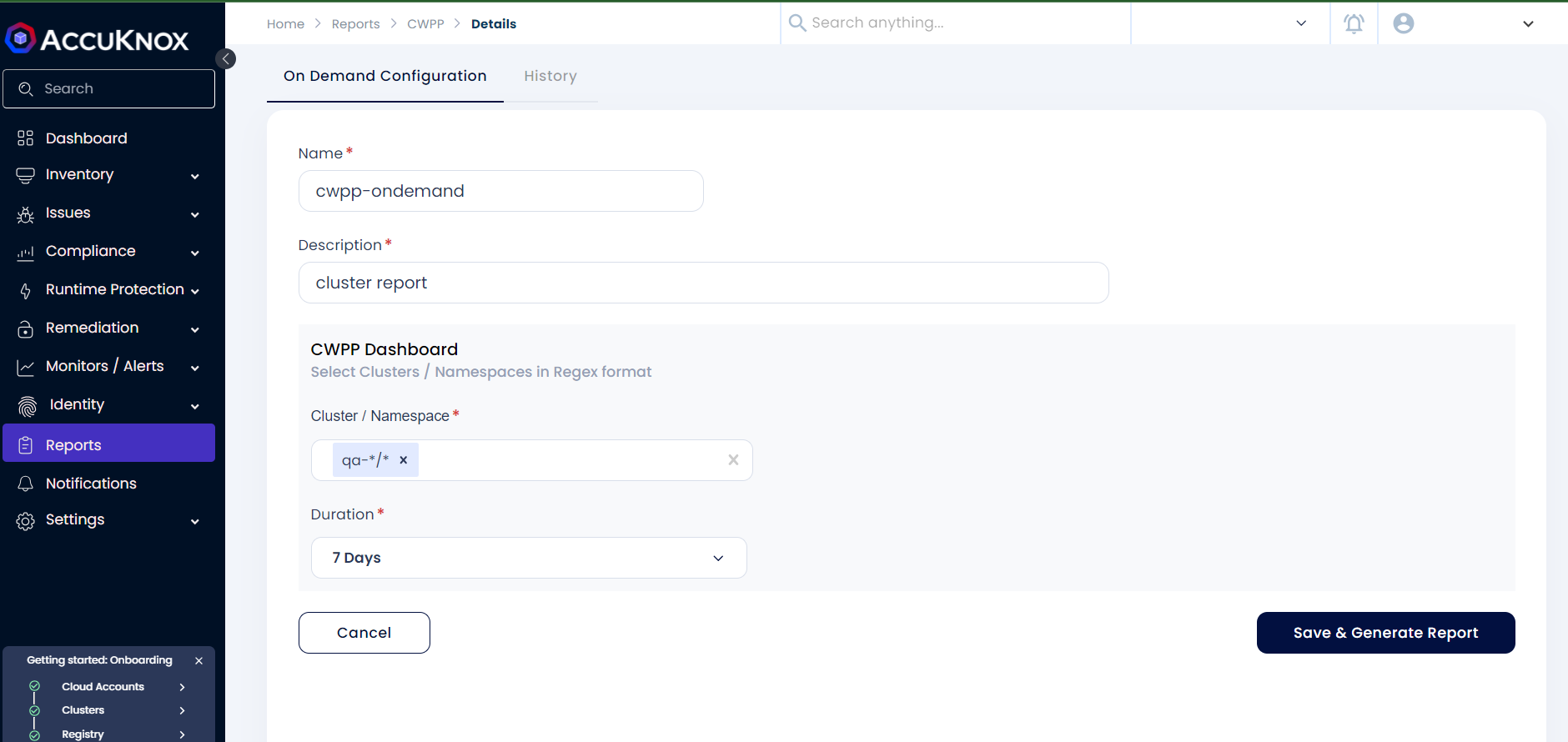Viewport: 1568px width, 742px height.
Task: Collapse the sidebar with the arrow icon
Action: 226,58
